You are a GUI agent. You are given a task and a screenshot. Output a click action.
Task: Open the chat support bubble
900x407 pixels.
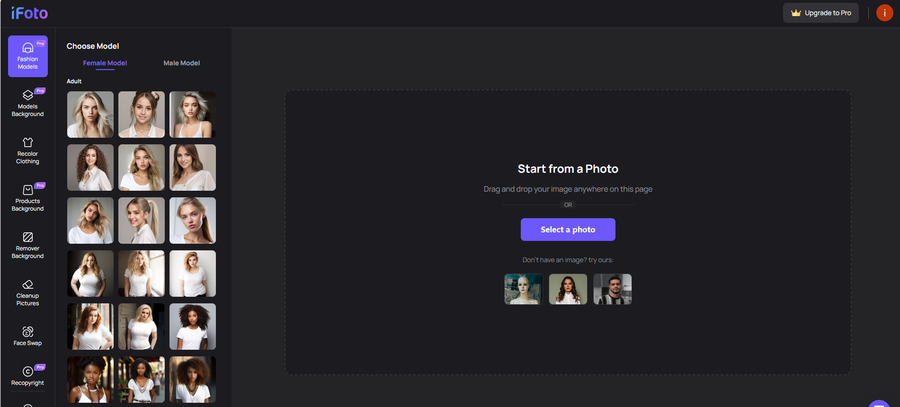(x=879, y=403)
